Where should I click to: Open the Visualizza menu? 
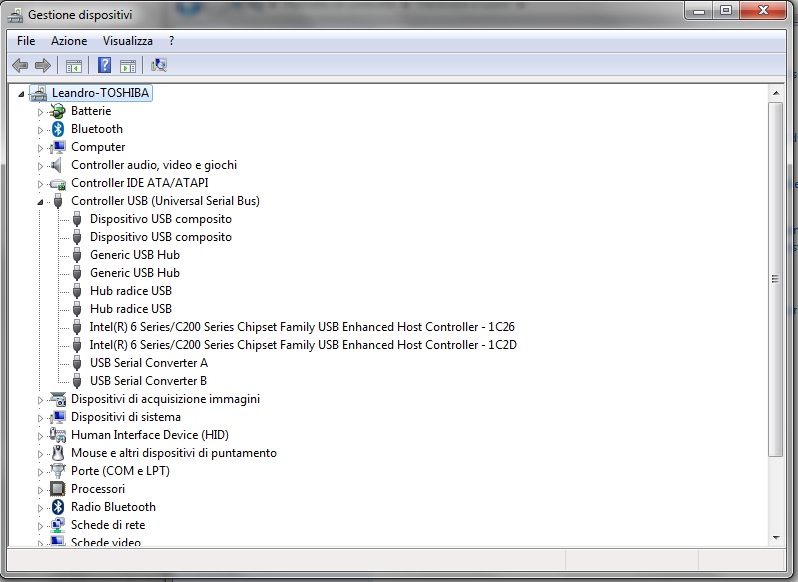pyautogui.click(x=127, y=41)
